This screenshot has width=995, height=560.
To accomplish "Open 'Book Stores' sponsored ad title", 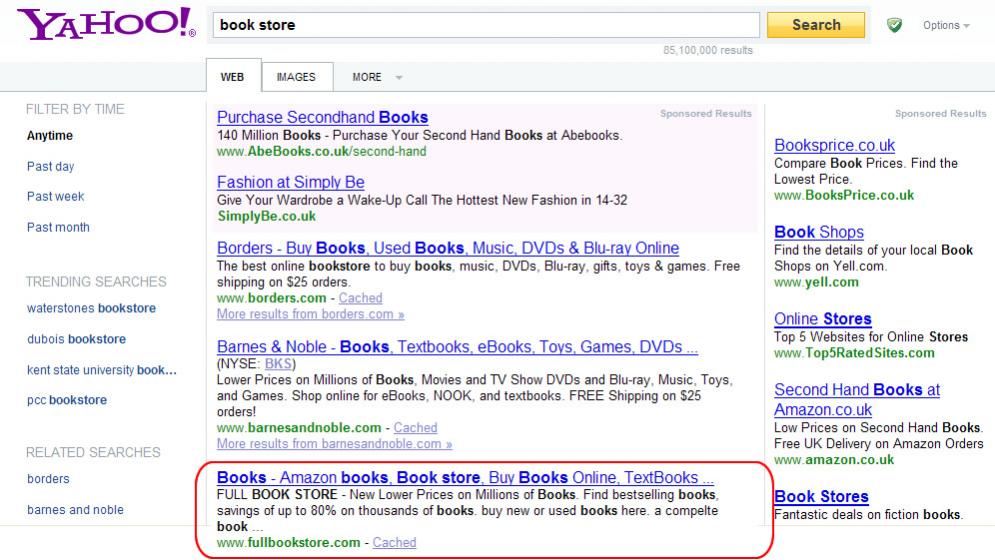I will [821, 497].
